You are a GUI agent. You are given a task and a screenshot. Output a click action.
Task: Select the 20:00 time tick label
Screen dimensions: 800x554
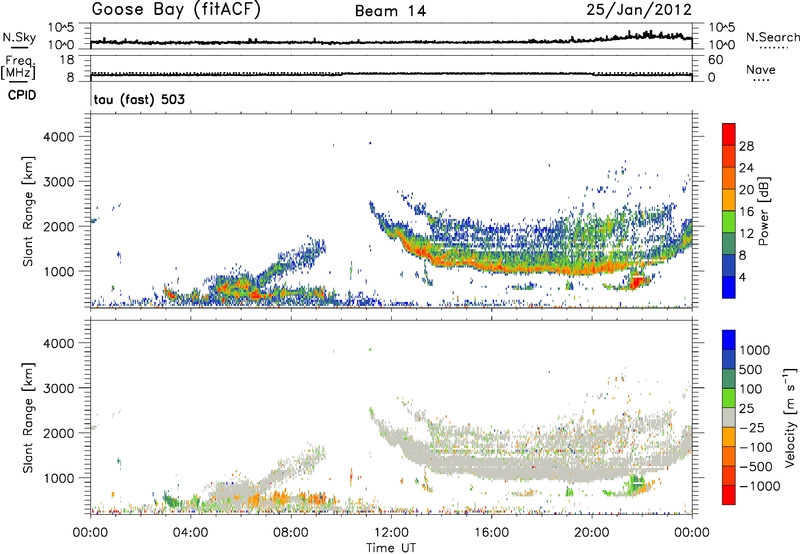591,533
